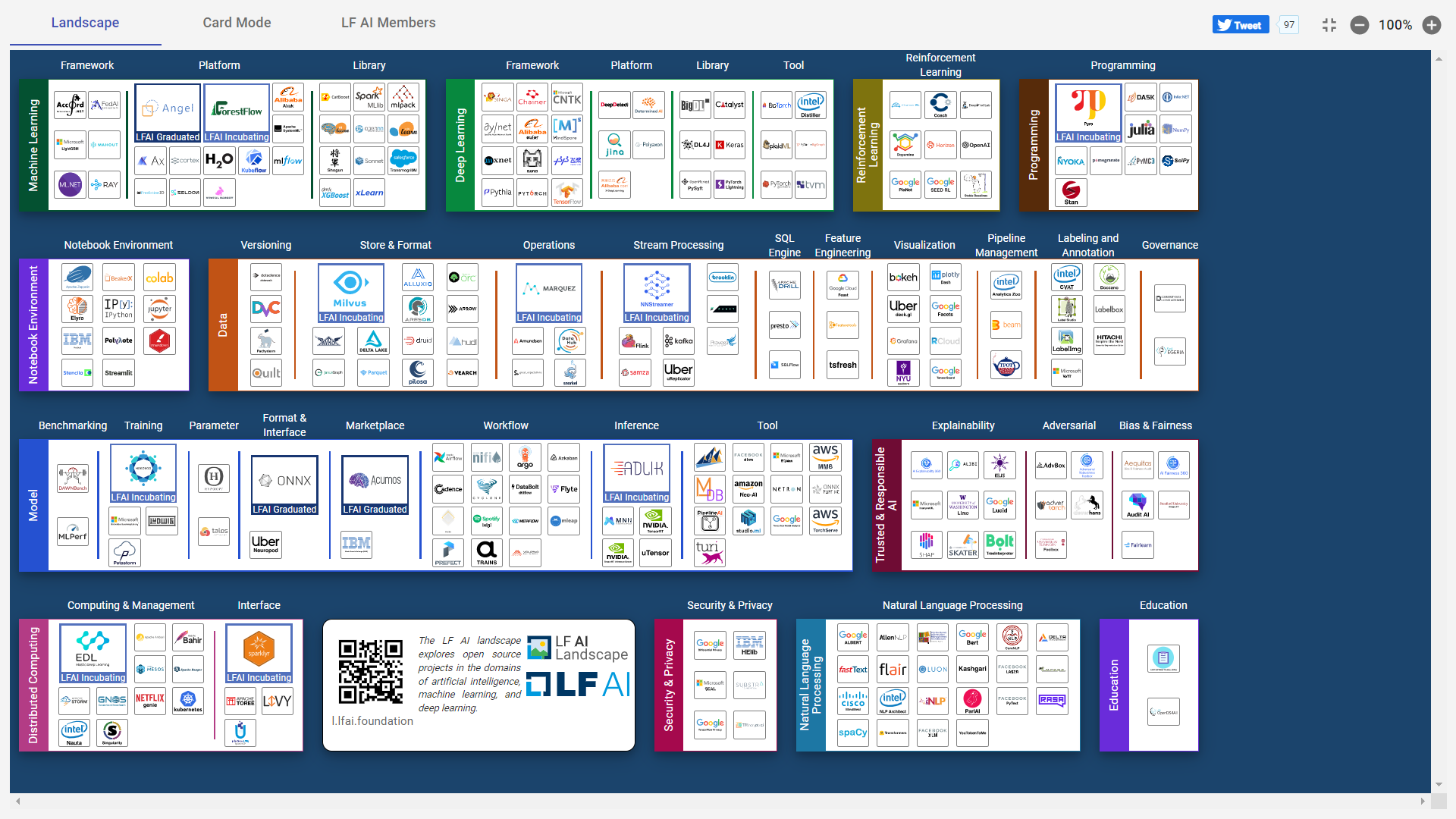Click the fastText icon
Screen dimensions: 1456x819
tap(853, 669)
